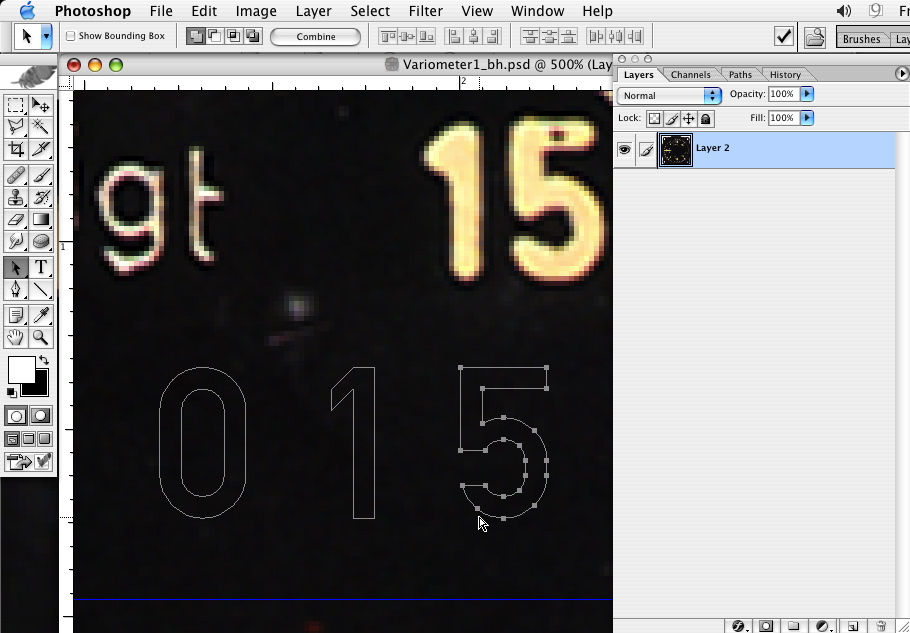Enable Show Bounding Box checkbox
This screenshot has width=910, height=633.
pos(71,36)
